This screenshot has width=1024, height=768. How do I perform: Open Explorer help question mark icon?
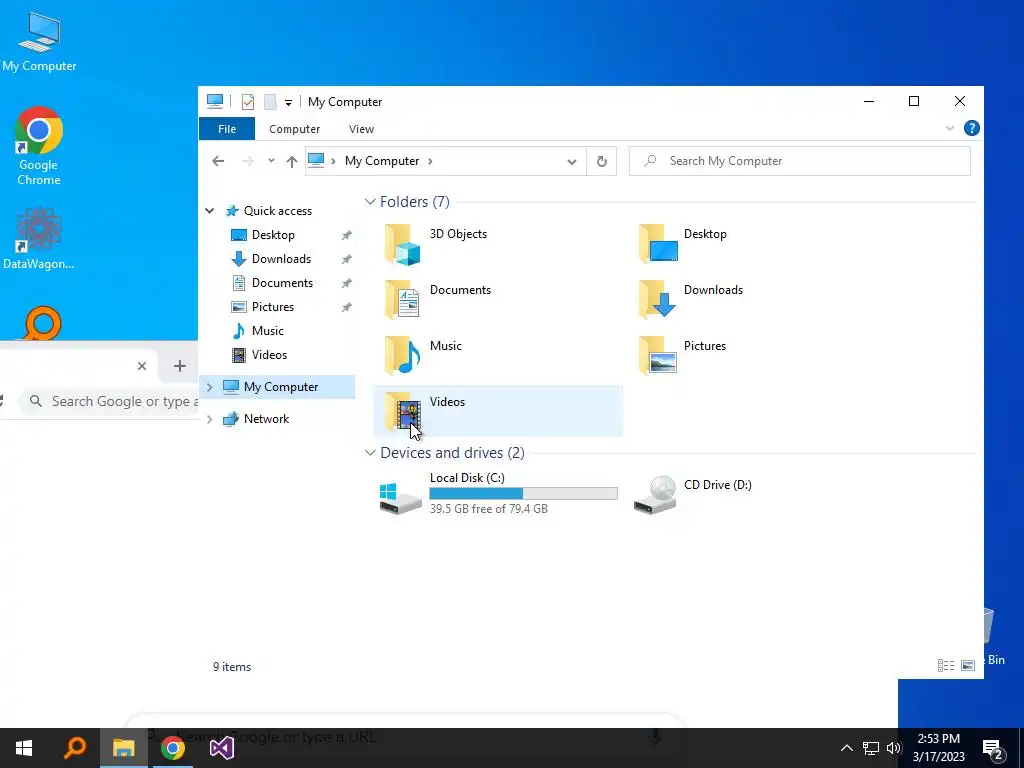(x=972, y=129)
